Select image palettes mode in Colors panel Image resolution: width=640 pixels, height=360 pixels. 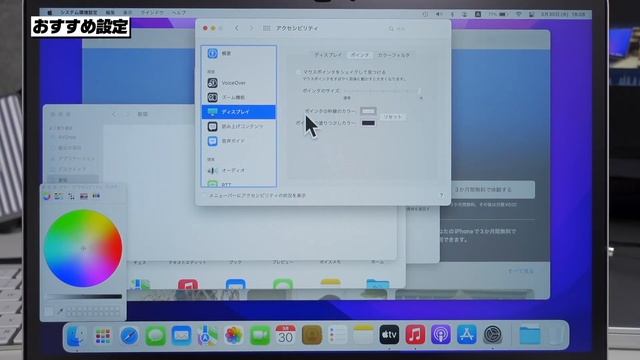click(x=84, y=196)
